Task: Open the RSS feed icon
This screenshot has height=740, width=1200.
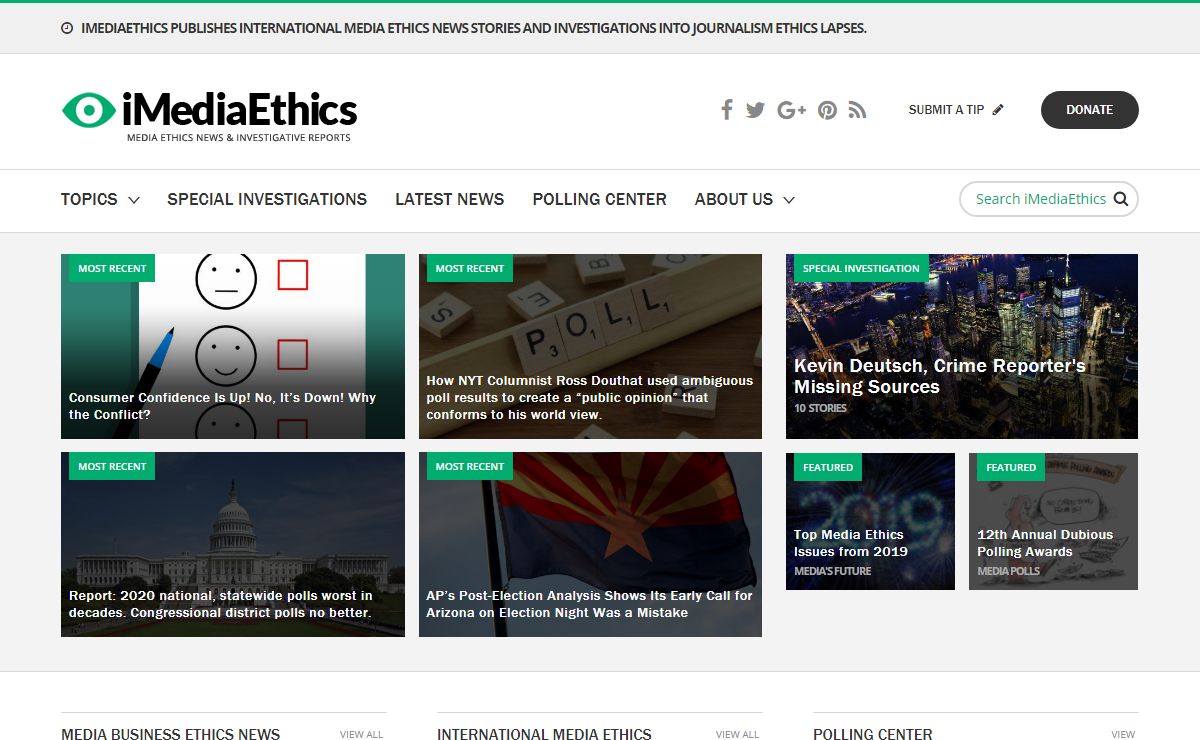Action: [x=857, y=110]
